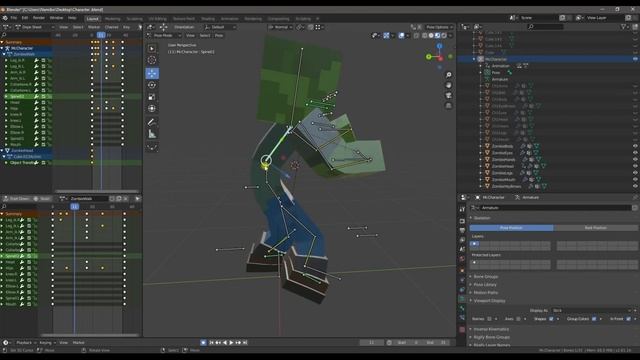Select the Annotate pencil tool
Viewport: 640px width, 360px height.
point(152,122)
